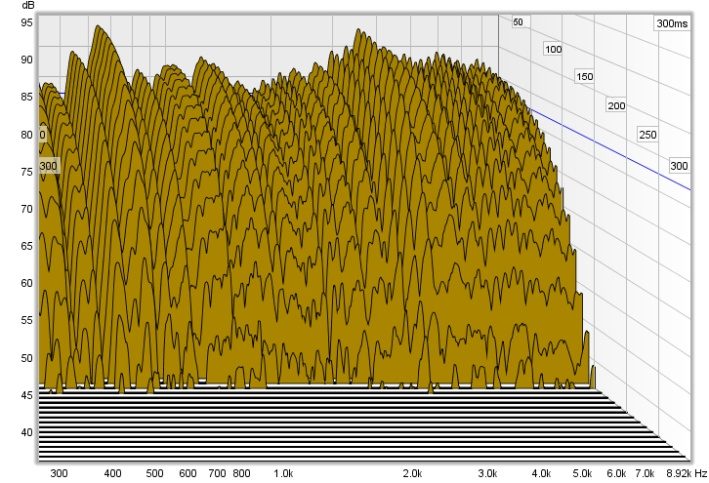Click the 40 dB level axis label

pos(27,432)
